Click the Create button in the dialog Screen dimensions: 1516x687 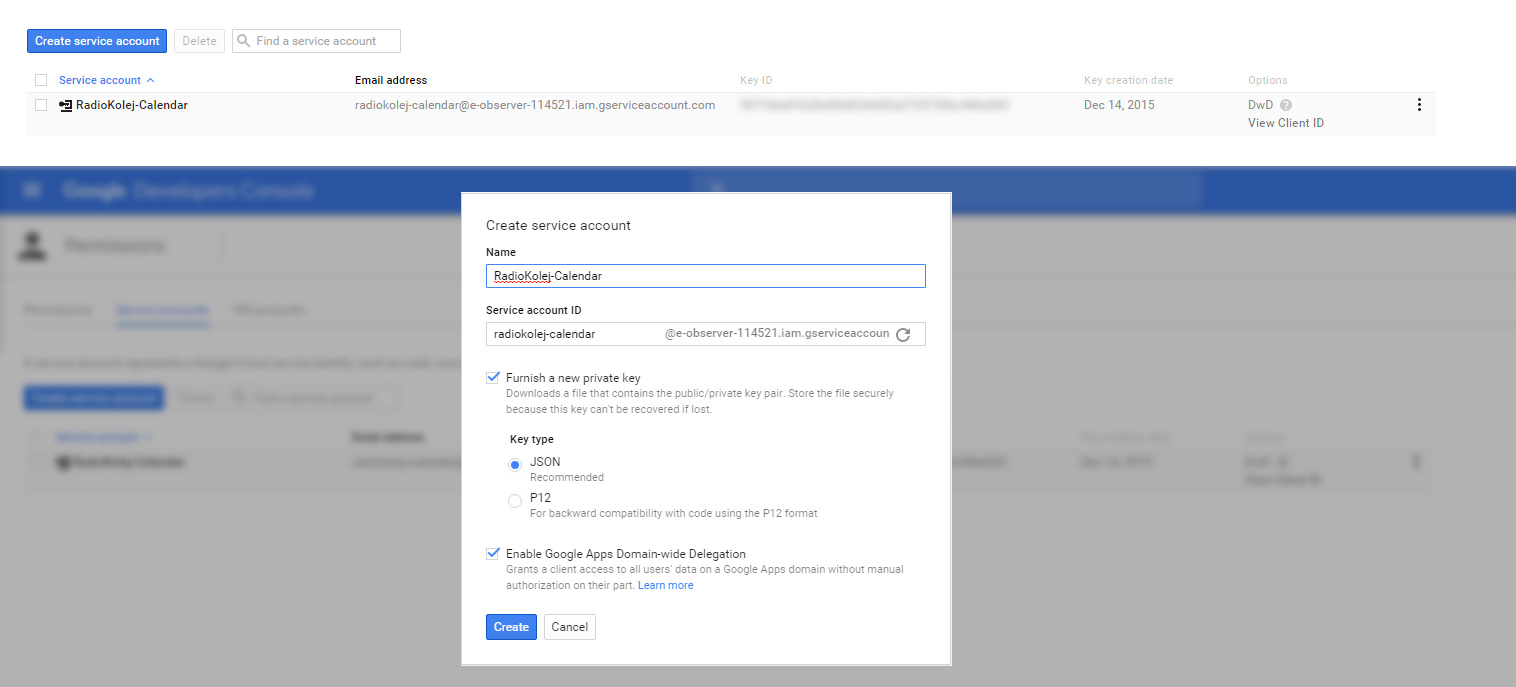tap(511, 627)
